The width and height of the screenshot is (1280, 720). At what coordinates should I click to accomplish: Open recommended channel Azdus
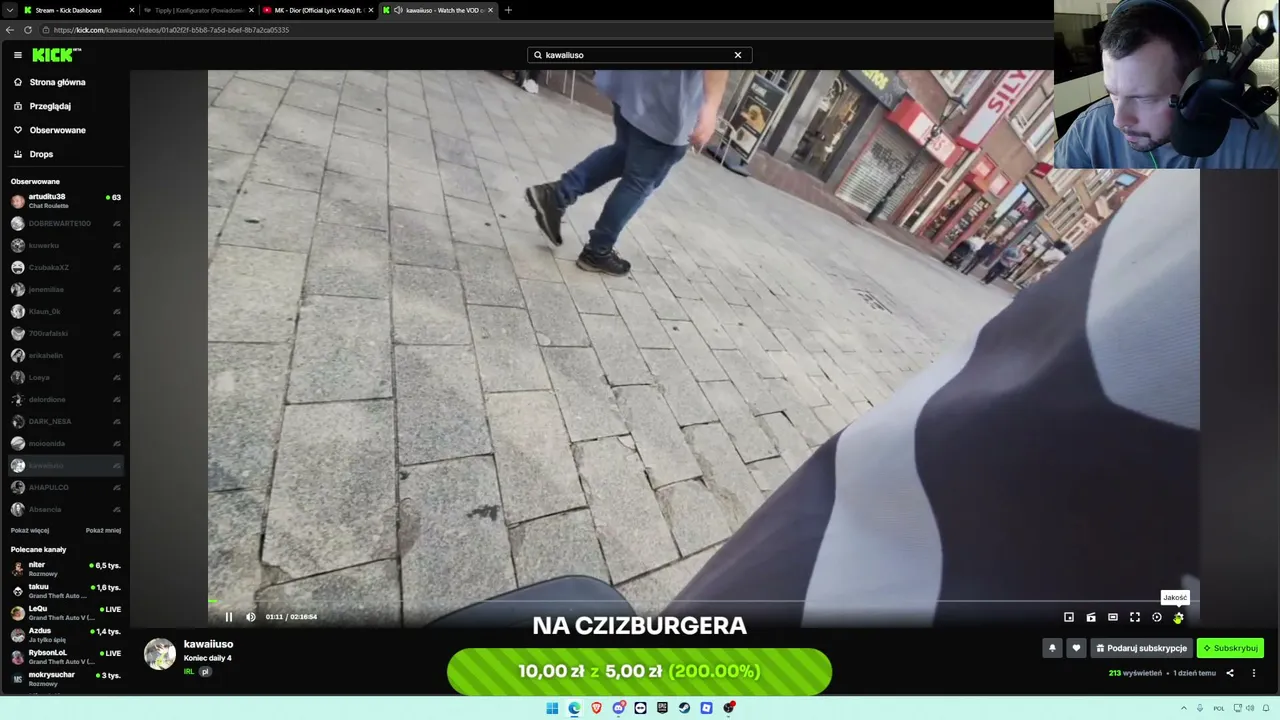click(65, 635)
